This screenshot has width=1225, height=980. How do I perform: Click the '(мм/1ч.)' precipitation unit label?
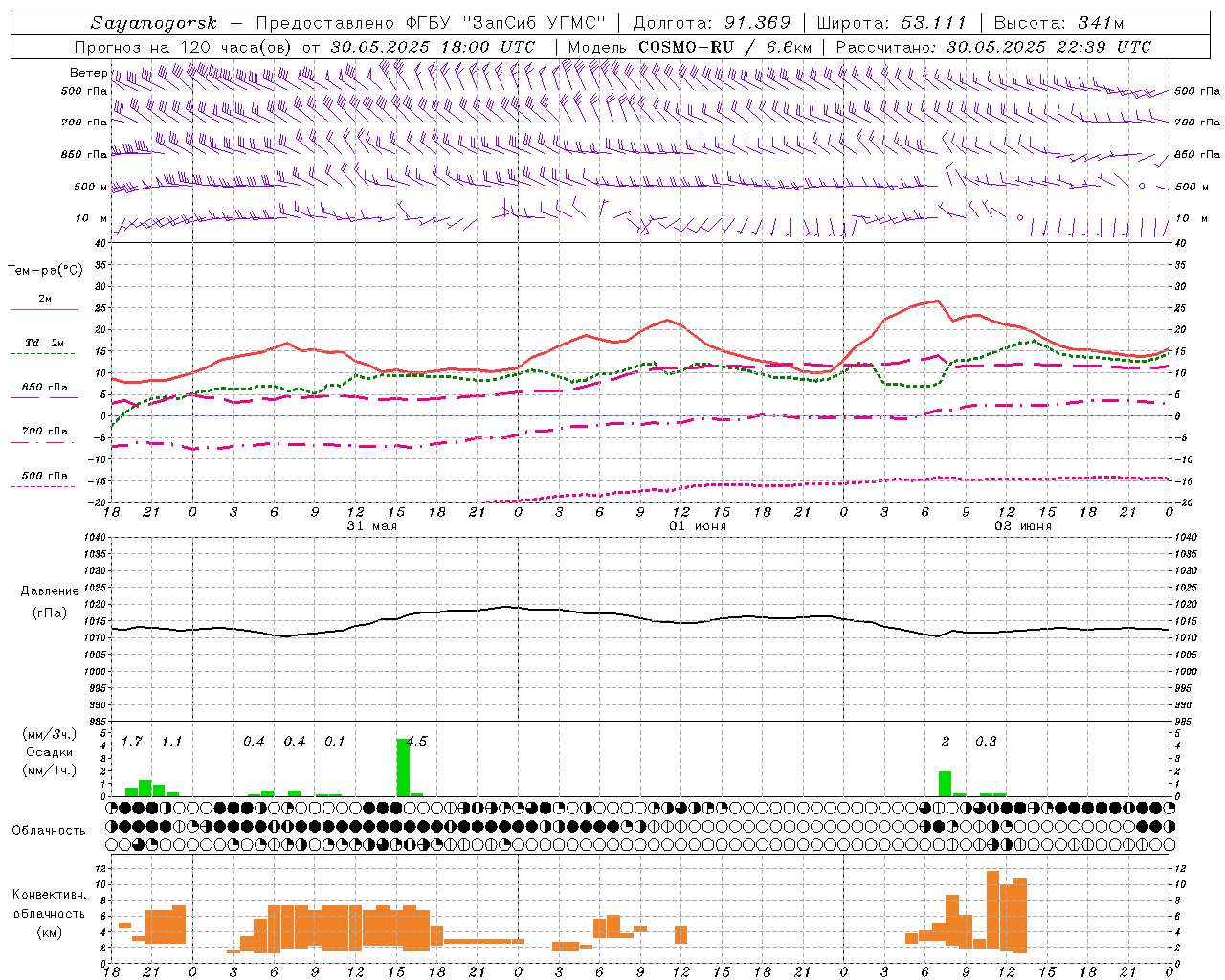coord(50,770)
